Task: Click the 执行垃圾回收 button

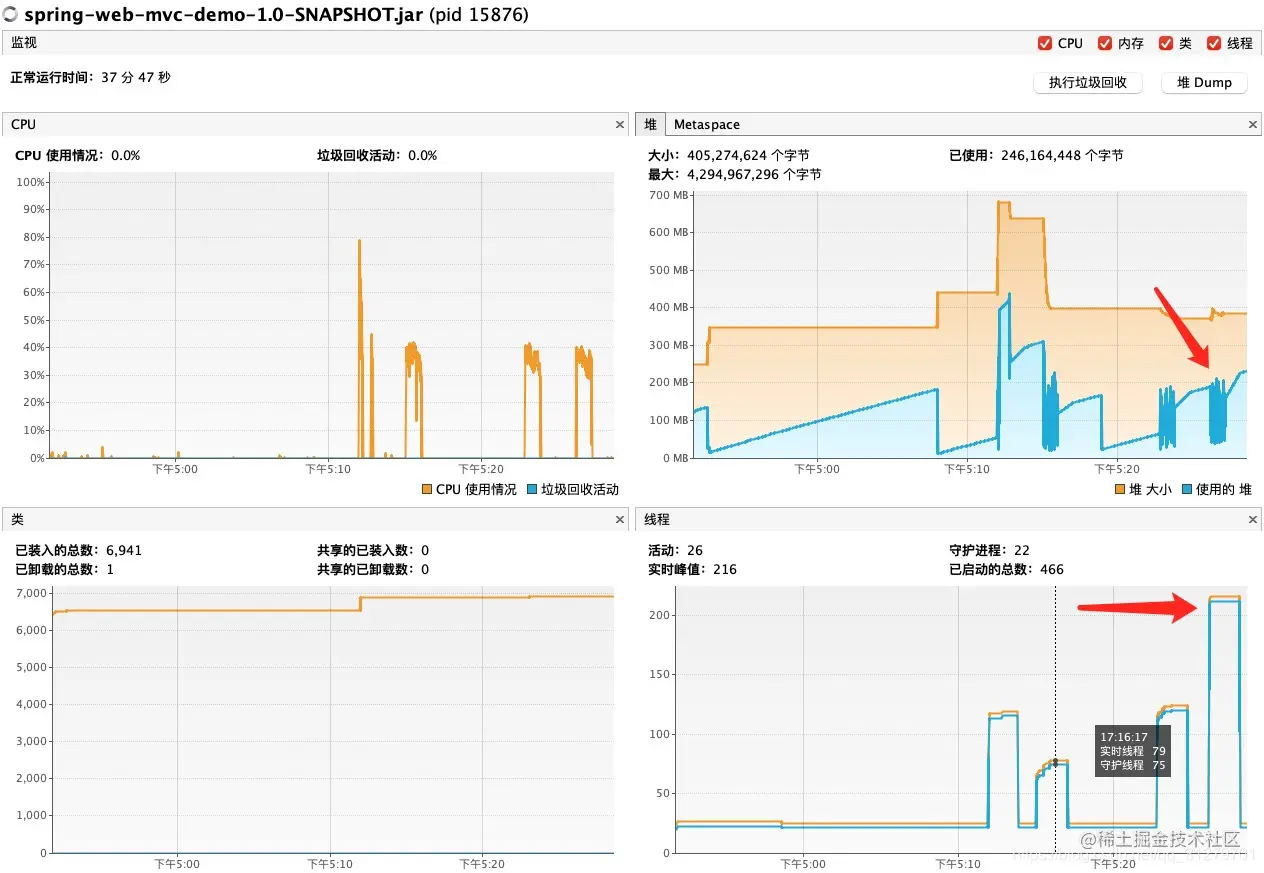Action: (x=1088, y=83)
